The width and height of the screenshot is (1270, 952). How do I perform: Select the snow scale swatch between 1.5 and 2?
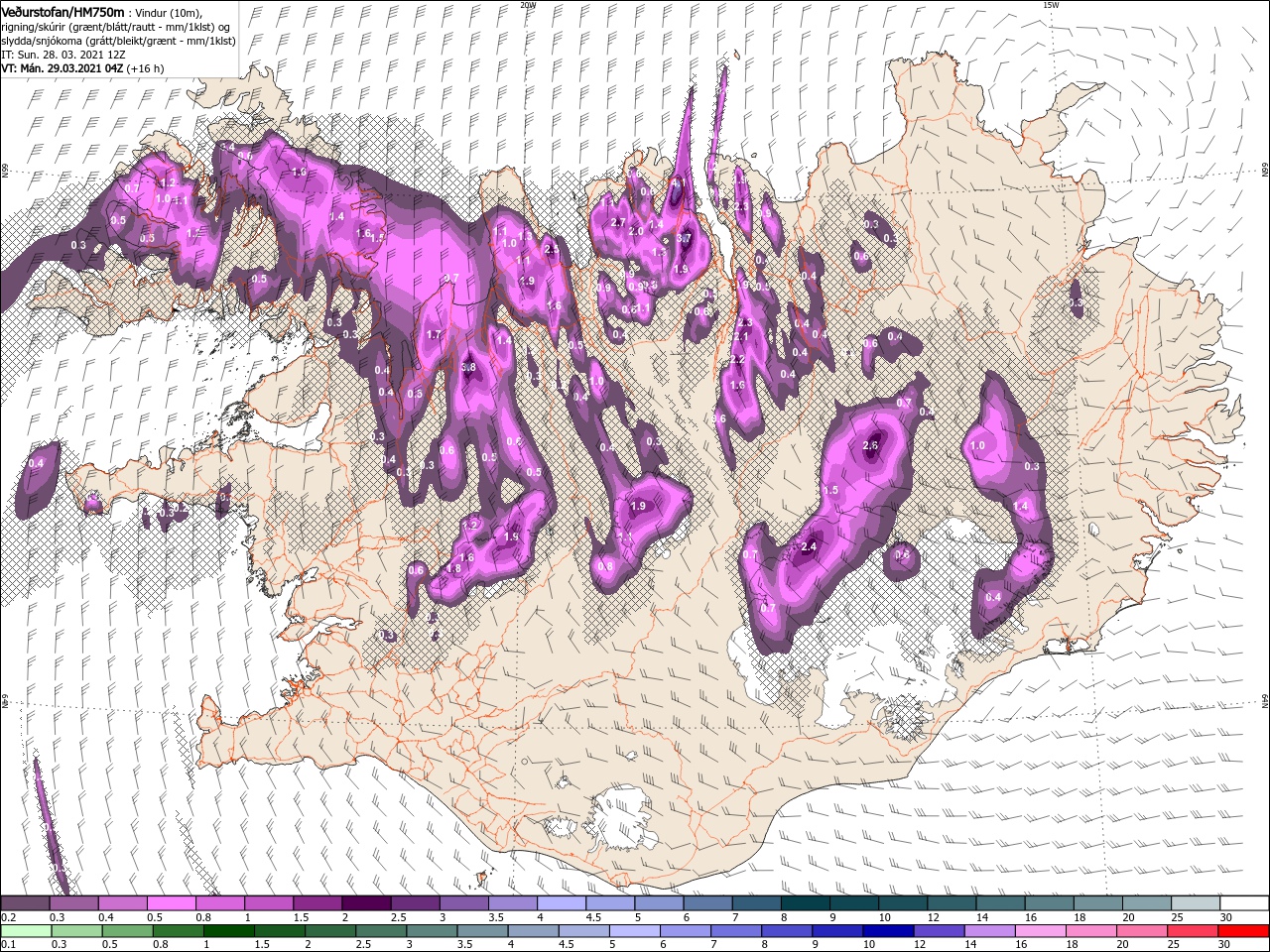pyautogui.click(x=317, y=903)
